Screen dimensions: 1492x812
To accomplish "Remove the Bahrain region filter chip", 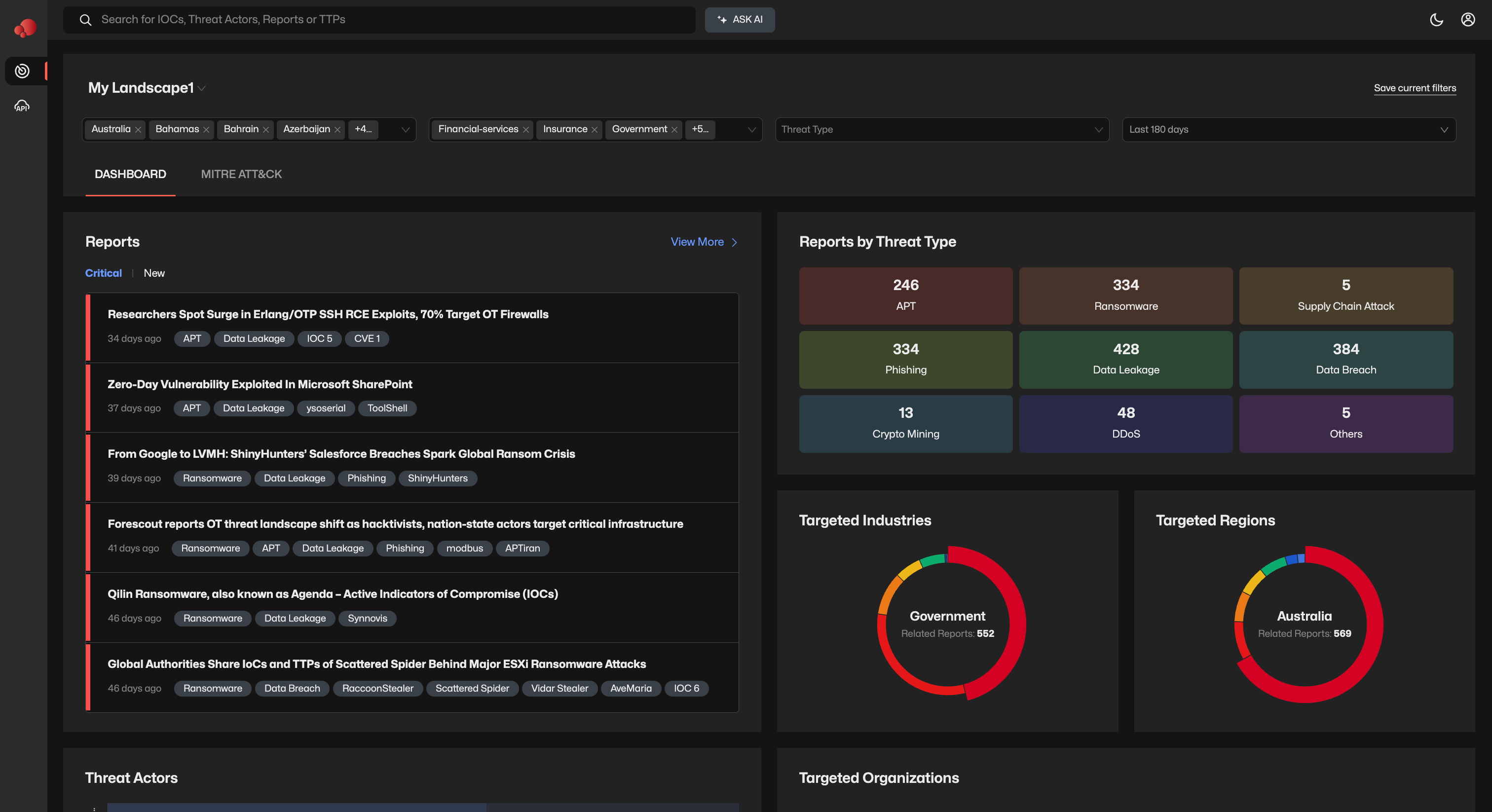I will 266,130.
